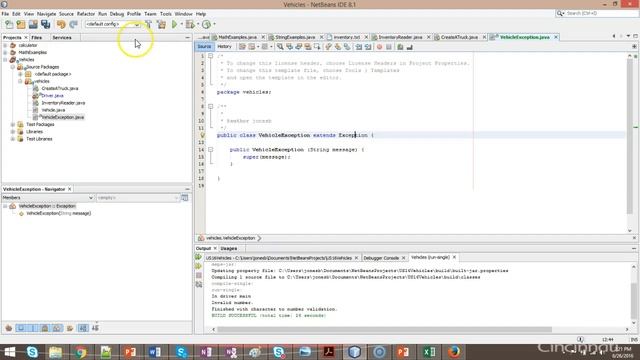Open the Profile Project dropdown arrow
This screenshot has height=360, width=640.
coord(214,24)
